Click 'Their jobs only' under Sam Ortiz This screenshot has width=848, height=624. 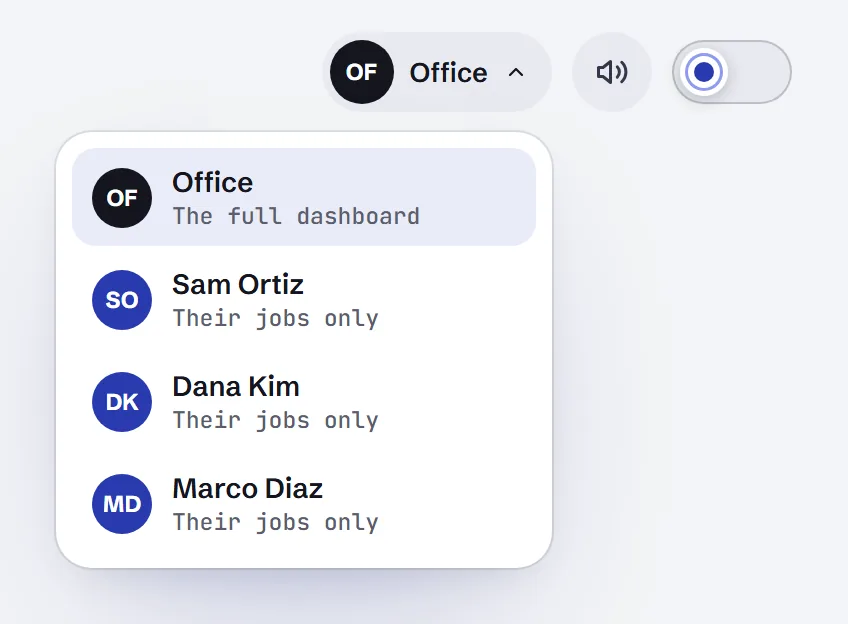(x=275, y=318)
